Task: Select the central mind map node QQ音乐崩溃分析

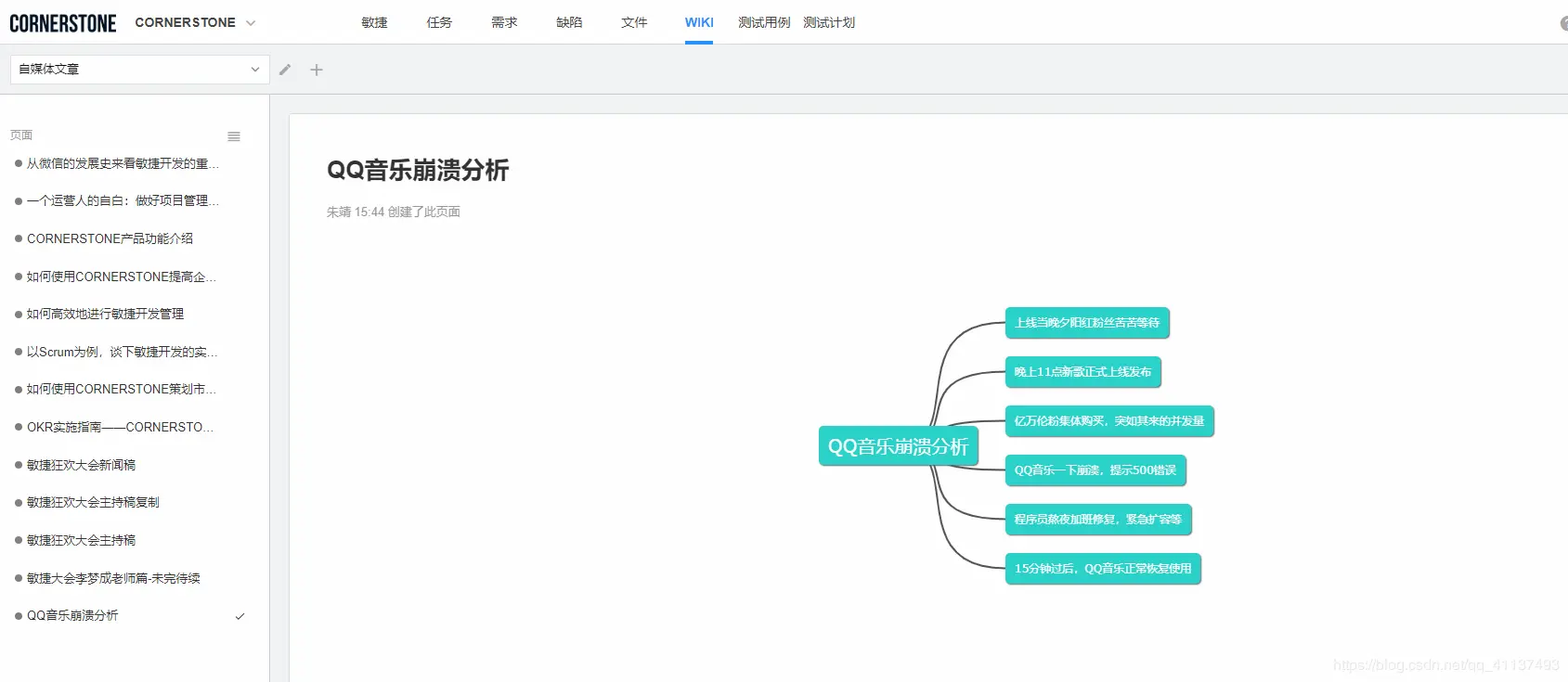Action: [x=898, y=446]
